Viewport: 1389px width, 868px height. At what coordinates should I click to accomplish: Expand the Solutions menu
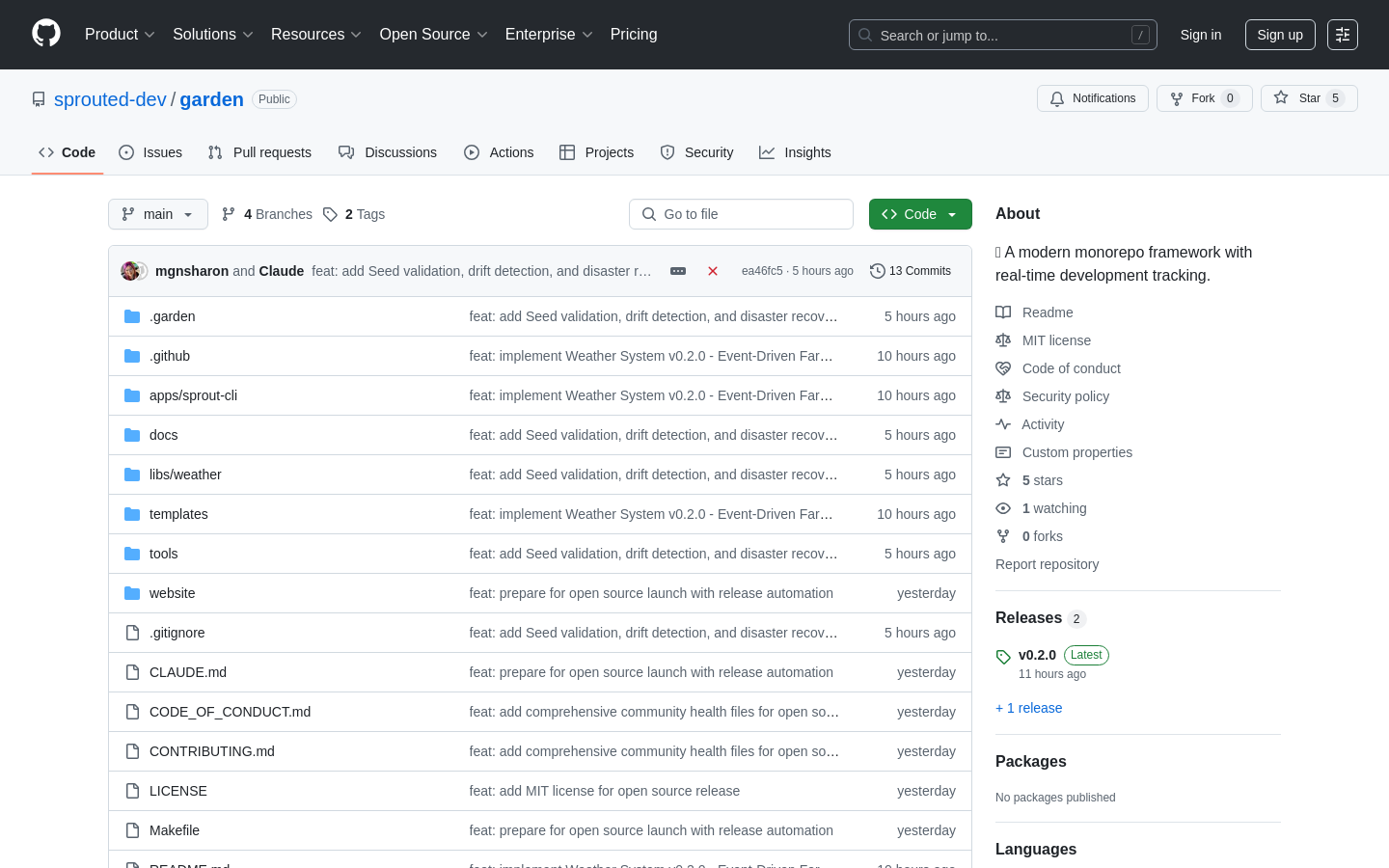point(213,35)
